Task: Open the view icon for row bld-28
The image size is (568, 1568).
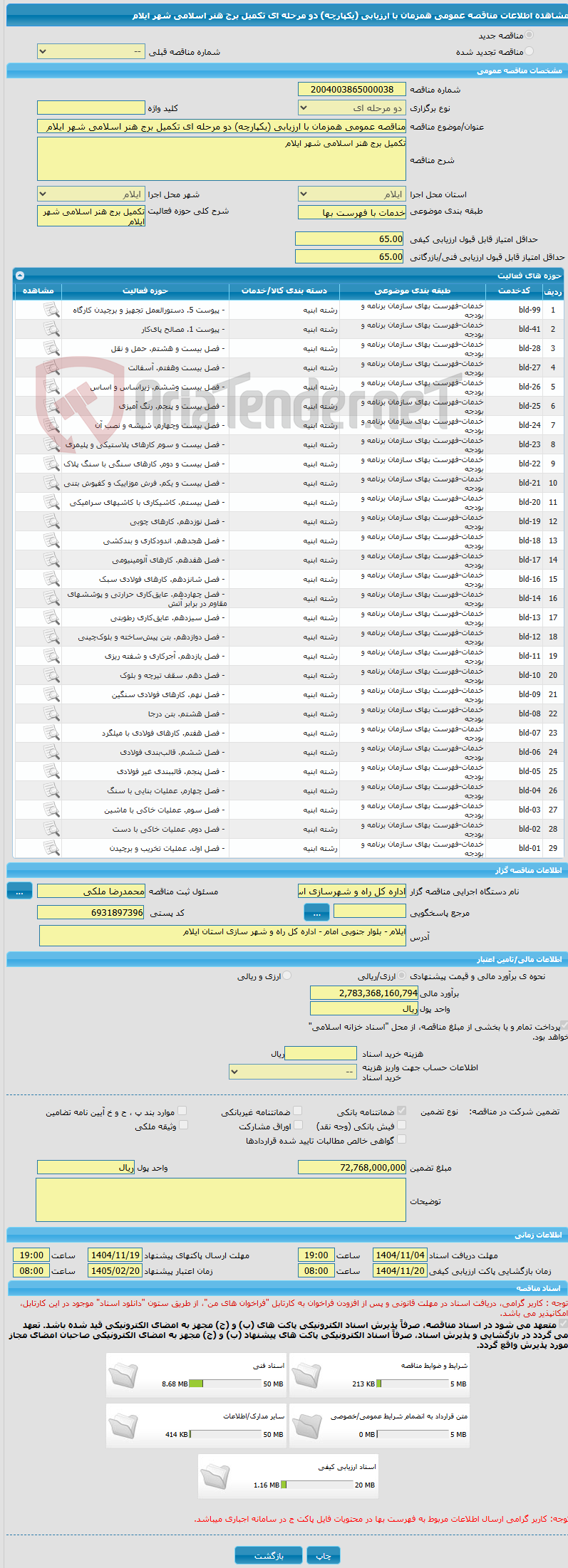Action: pyautogui.click(x=51, y=348)
